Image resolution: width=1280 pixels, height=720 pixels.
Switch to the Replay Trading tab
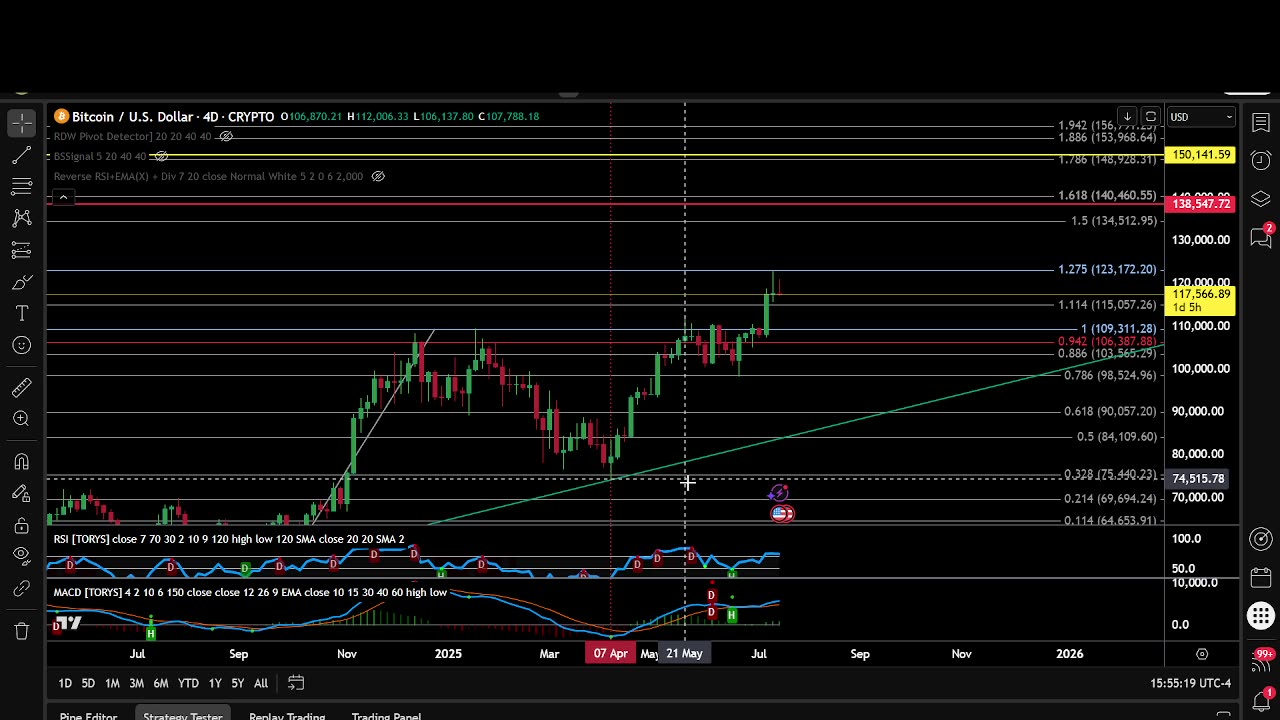[287, 714]
